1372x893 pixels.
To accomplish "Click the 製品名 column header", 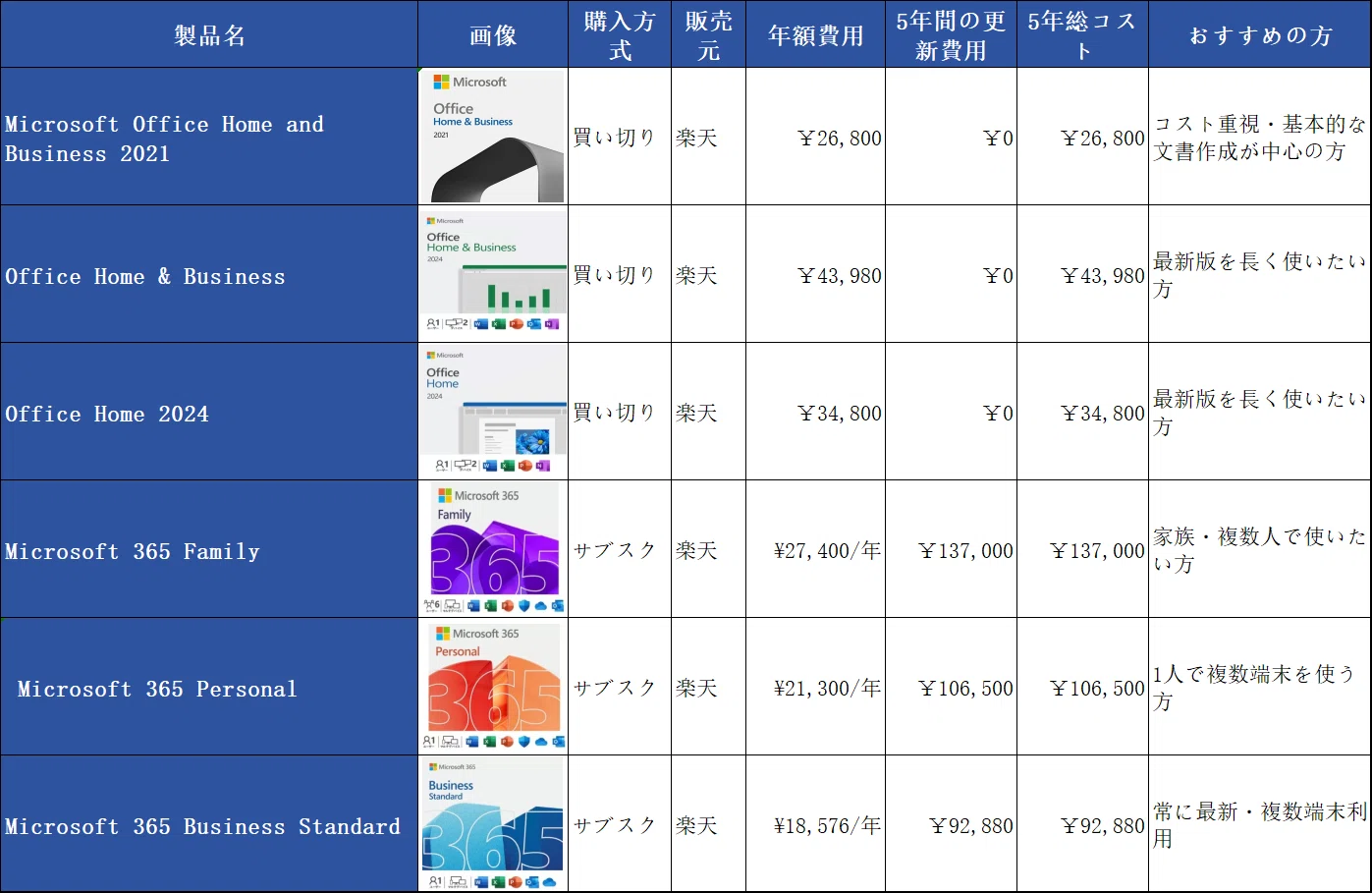I will pos(209,34).
